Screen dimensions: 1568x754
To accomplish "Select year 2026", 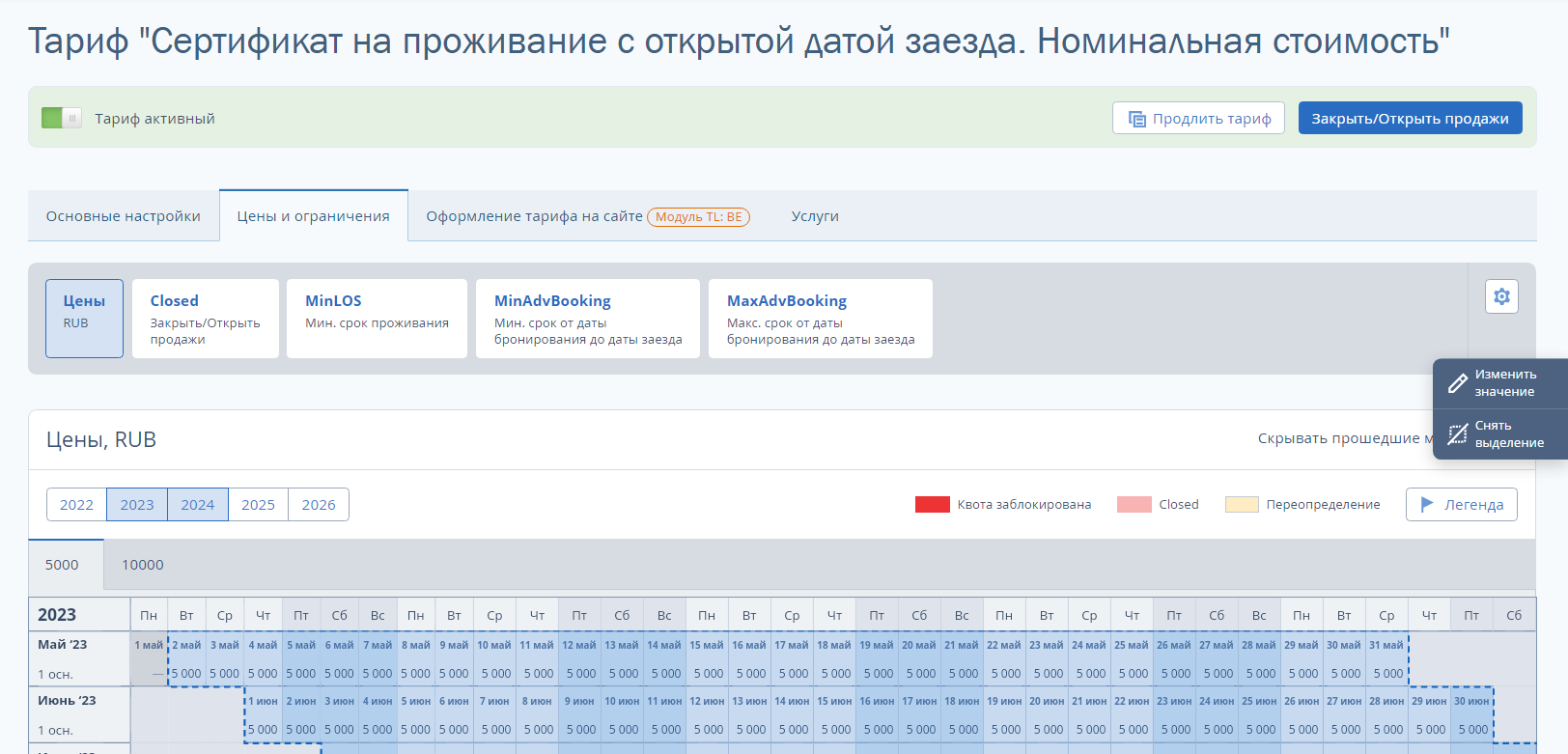I will coord(319,504).
